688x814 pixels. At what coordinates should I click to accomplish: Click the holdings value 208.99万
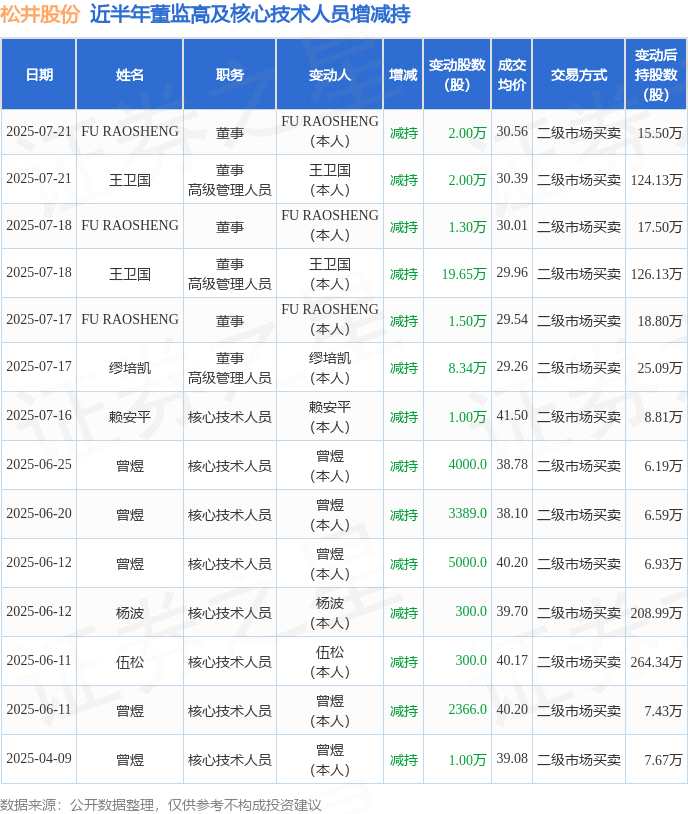coord(656,613)
